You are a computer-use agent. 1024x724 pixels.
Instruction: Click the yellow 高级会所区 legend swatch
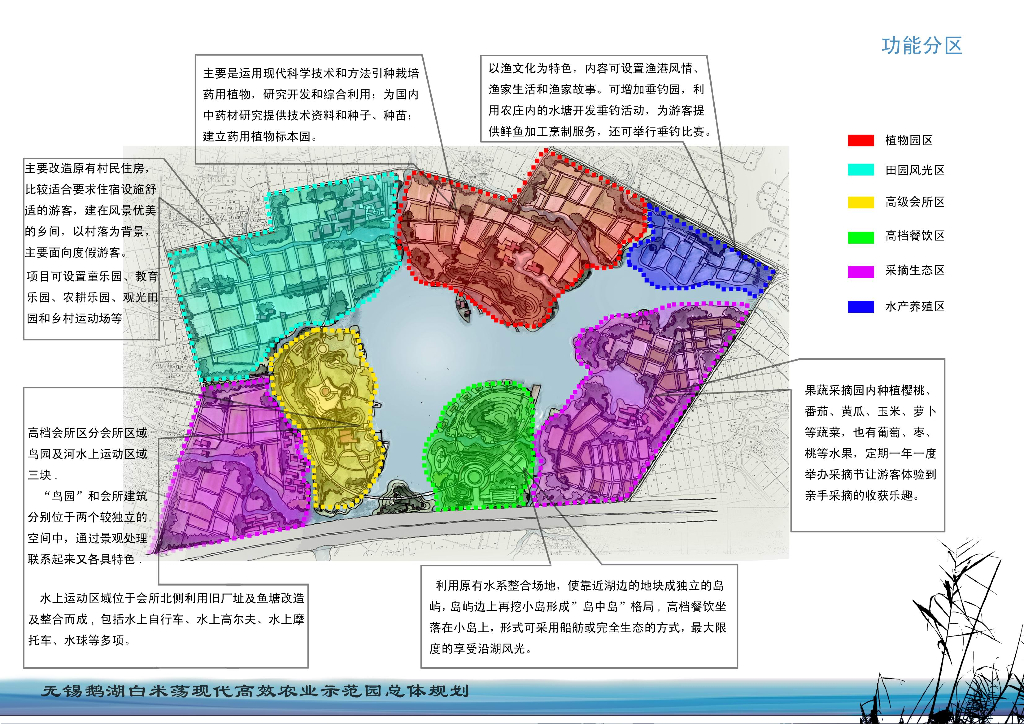click(862, 202)
